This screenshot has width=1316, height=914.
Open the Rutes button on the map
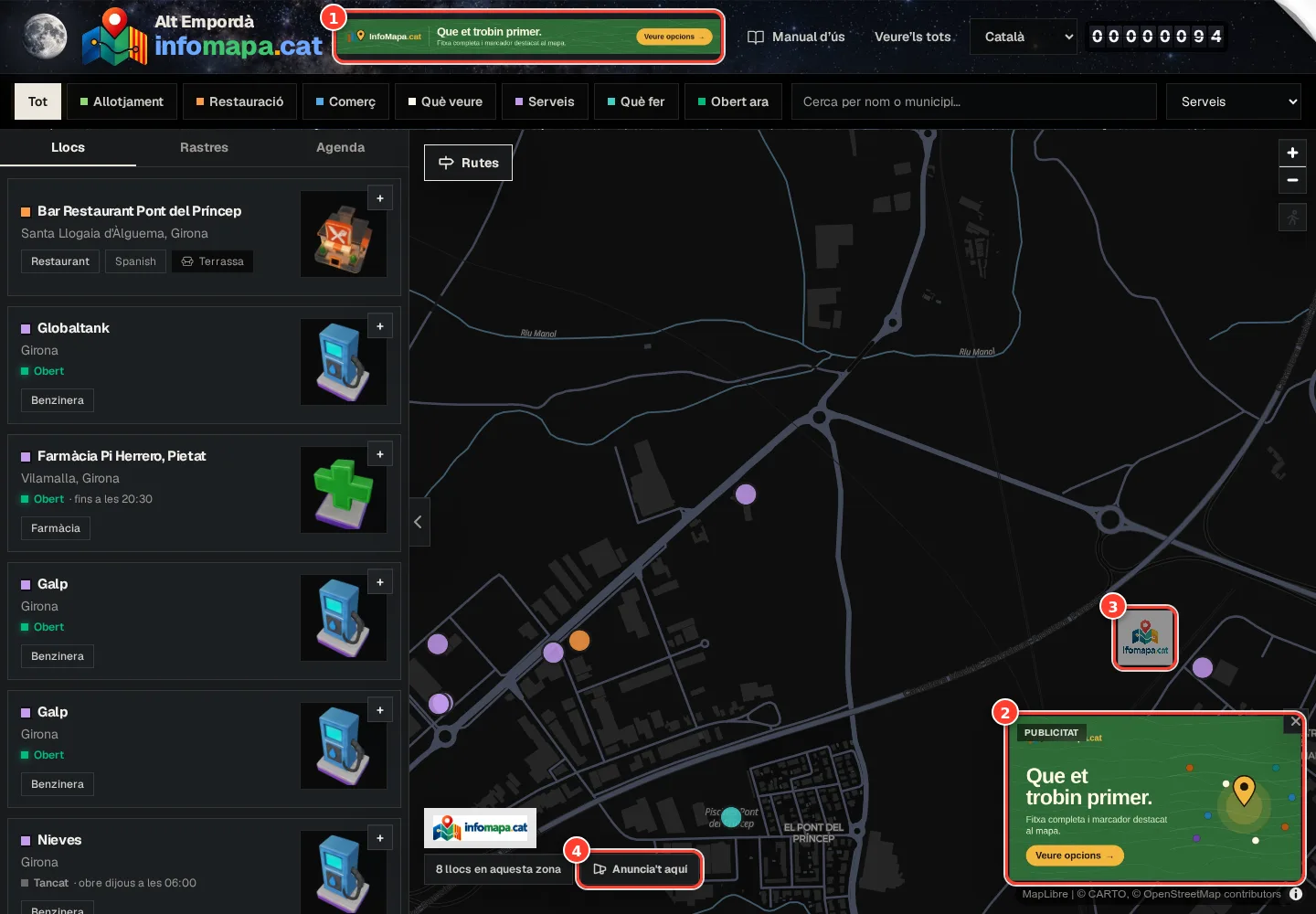pyautogui.click(x=468, y=163)
